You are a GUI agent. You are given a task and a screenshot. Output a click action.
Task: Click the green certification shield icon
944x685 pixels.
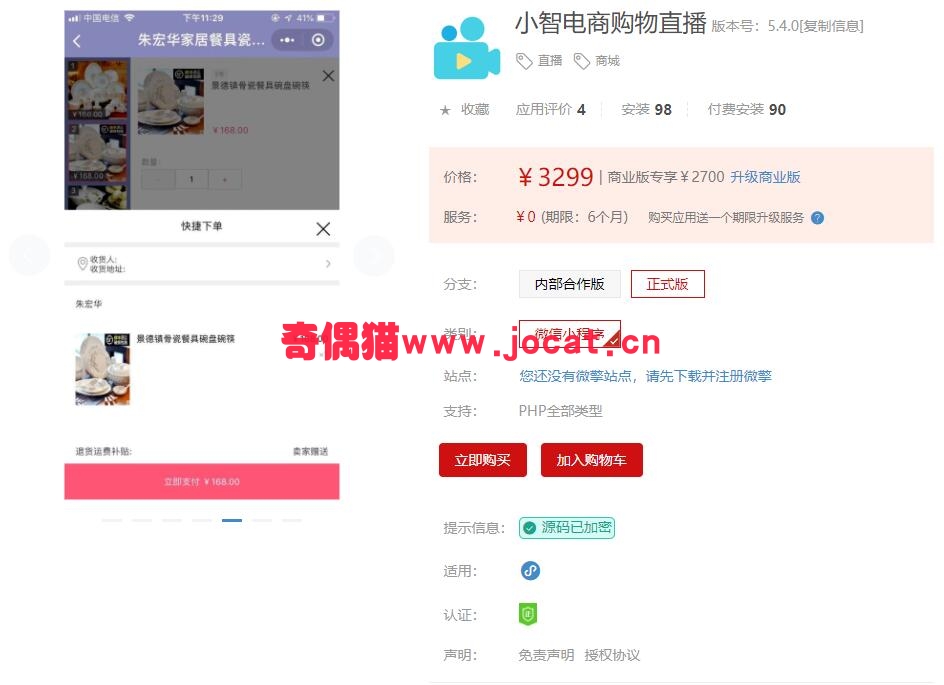[x=528, y=614]
